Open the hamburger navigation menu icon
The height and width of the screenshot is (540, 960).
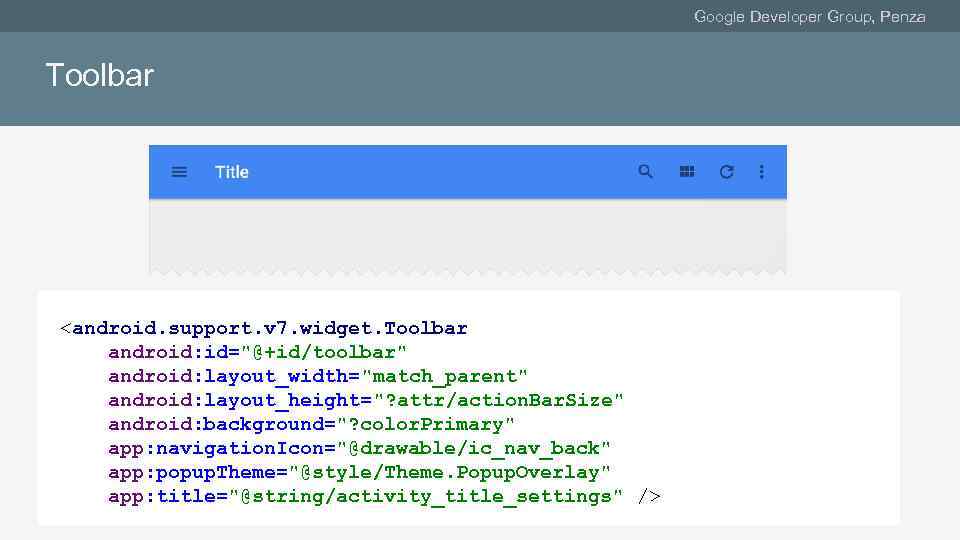click(x=179, y=172)
